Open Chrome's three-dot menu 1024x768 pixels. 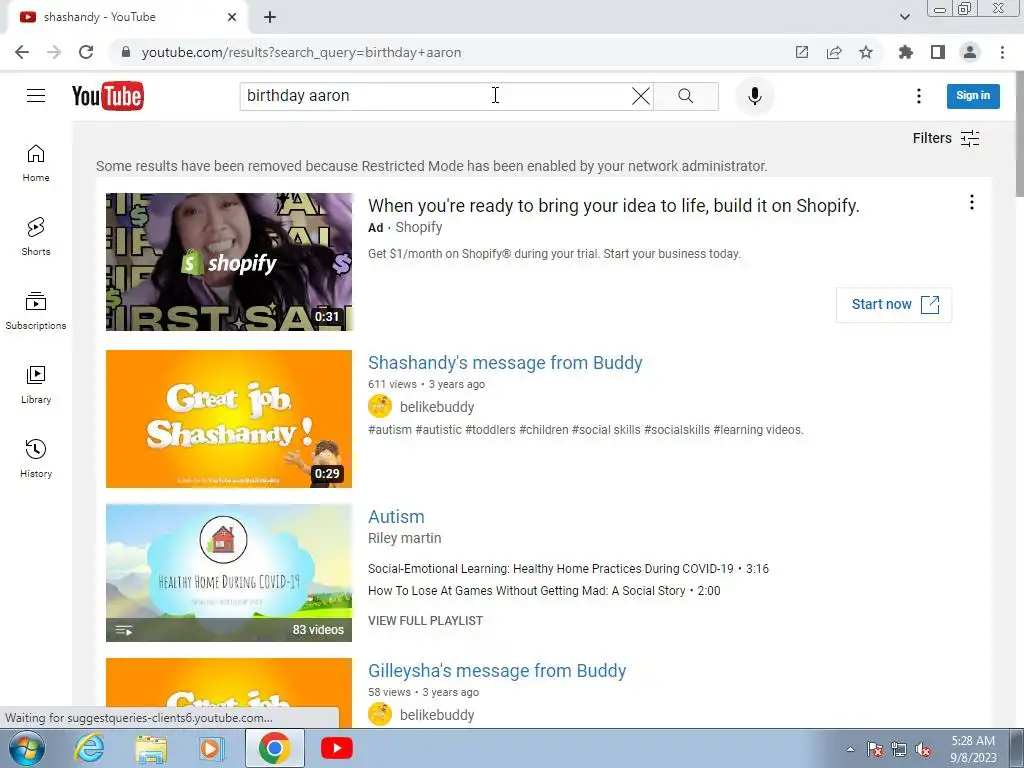coord(1002,52)
